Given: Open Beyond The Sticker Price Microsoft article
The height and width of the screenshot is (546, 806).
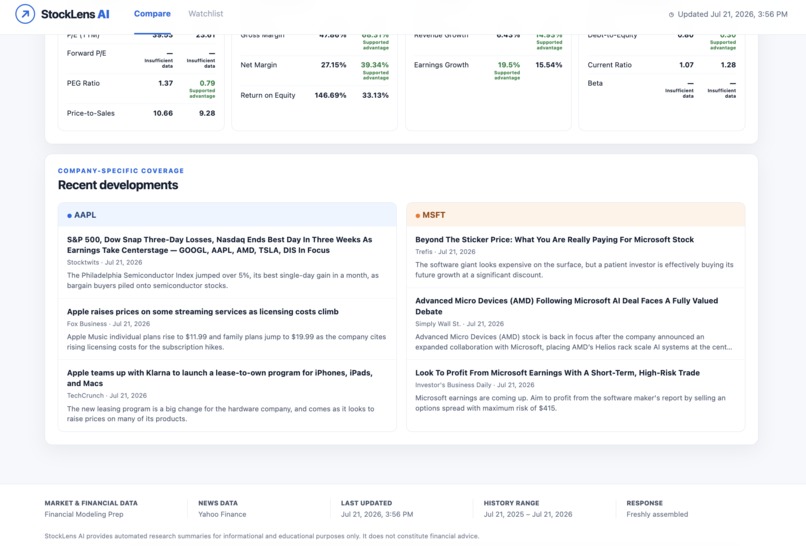Looking at the screenshot, I should pos(554,240).
